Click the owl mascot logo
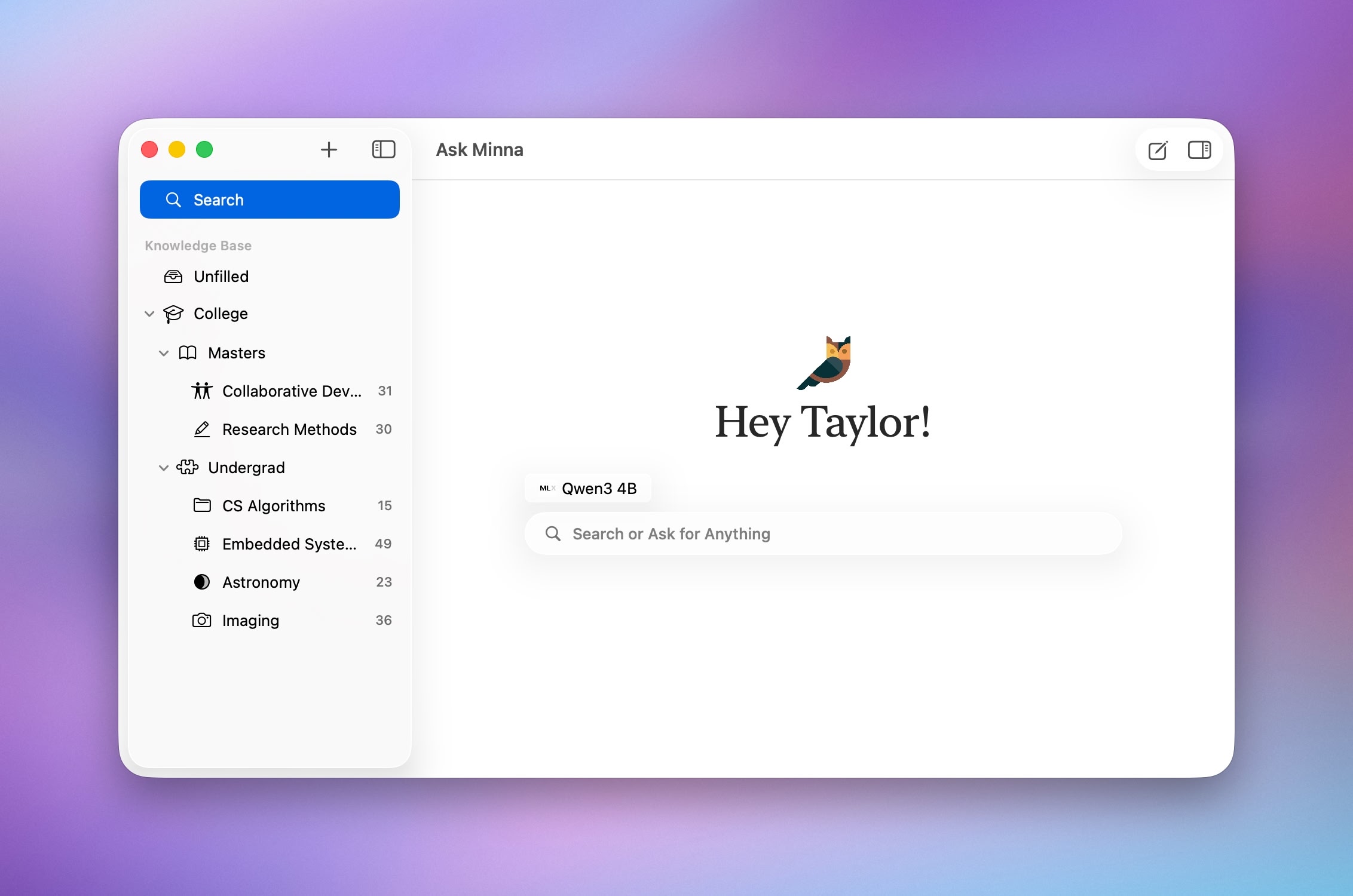Image resolution: width=1353 pixels, height=896 pixels. (x=824, y=363)
